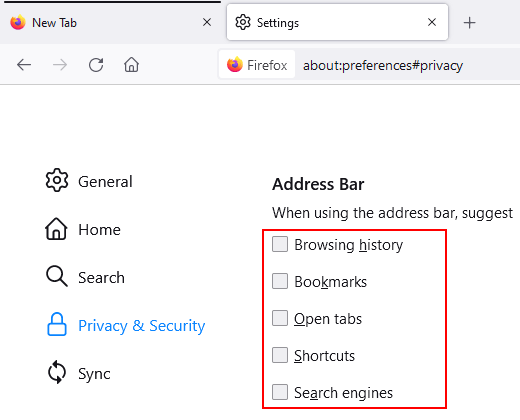Reload the current page
The image size is (520, 420).
pyautogui.click(x=96, y=65)
